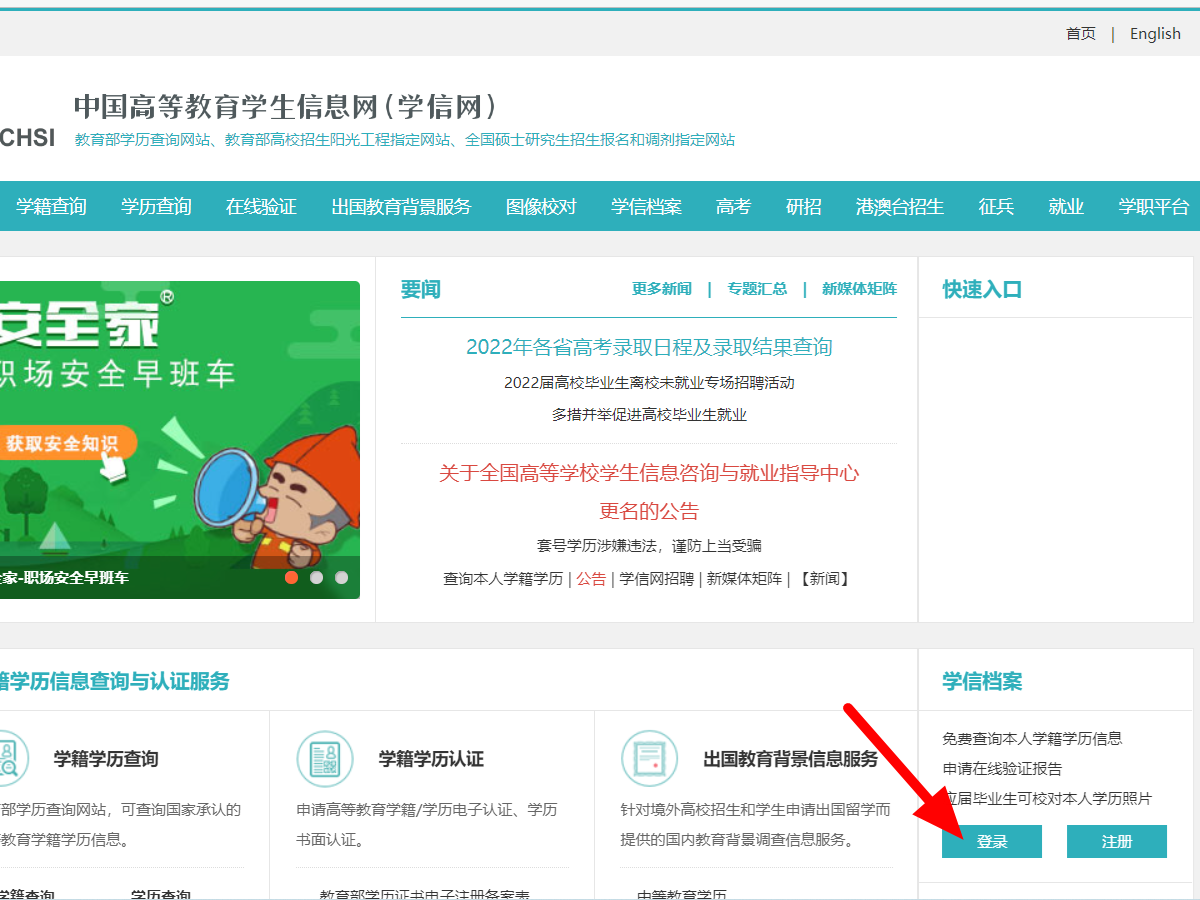The height and width of the screenshot is (900, 1200).
Task: Click the 注册 register button
Action: (1117, 842)
